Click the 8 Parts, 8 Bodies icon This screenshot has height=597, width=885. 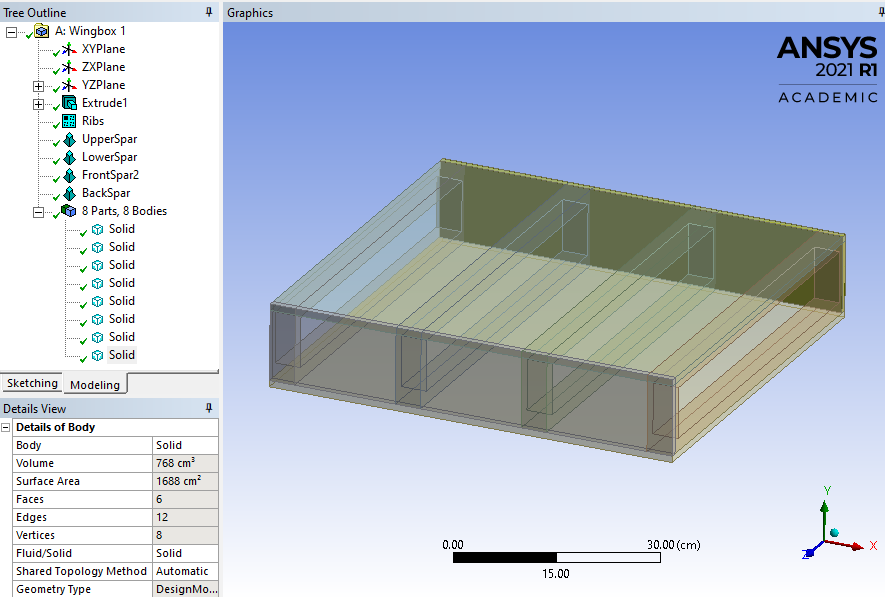pos(69,210)
